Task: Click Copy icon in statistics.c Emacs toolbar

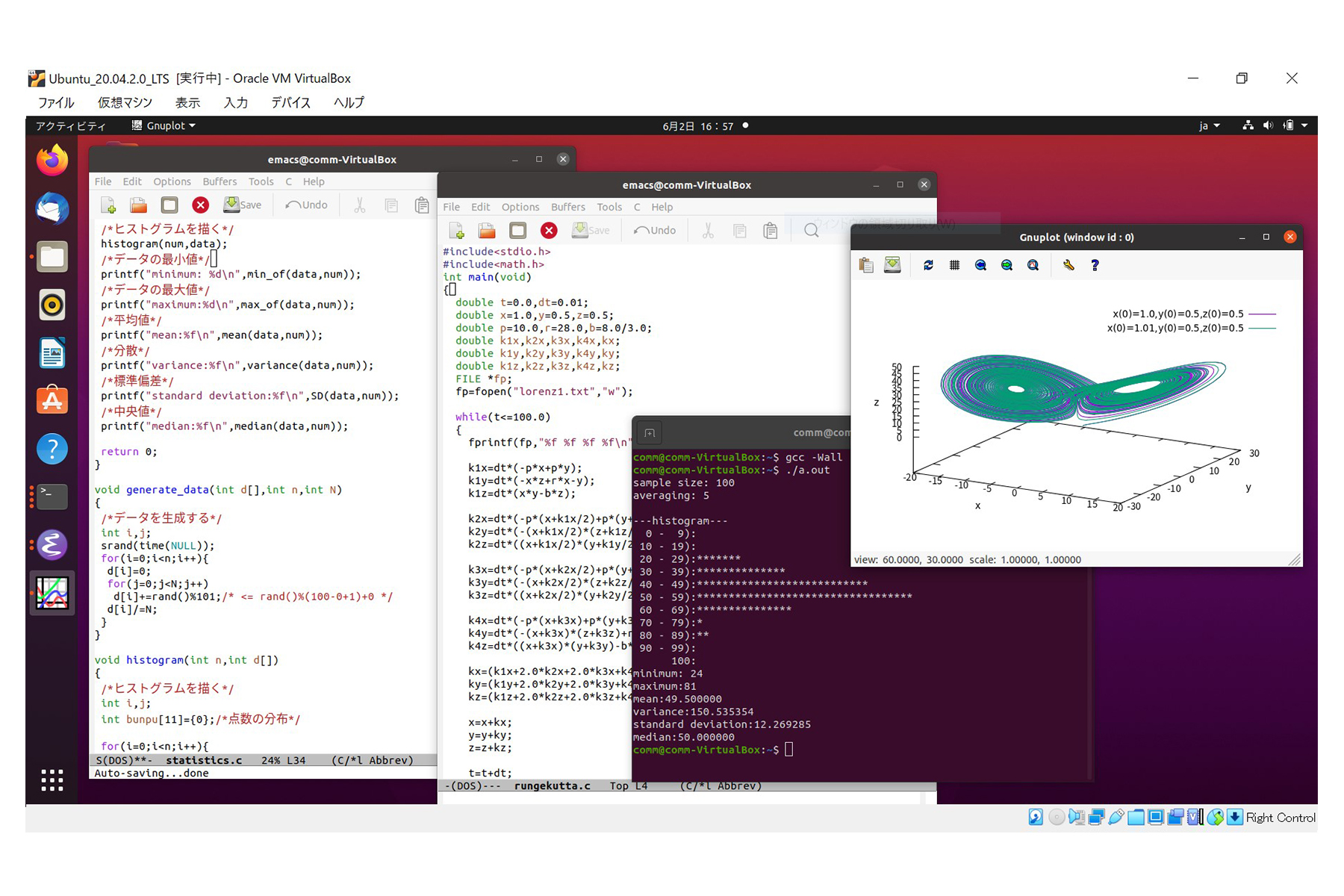Action: [391, 205]
